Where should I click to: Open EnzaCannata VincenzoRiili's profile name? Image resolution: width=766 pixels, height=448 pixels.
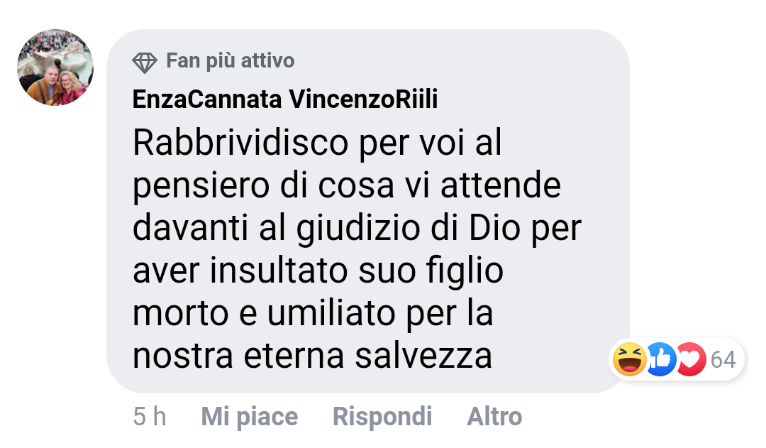[x=285, y=99]
